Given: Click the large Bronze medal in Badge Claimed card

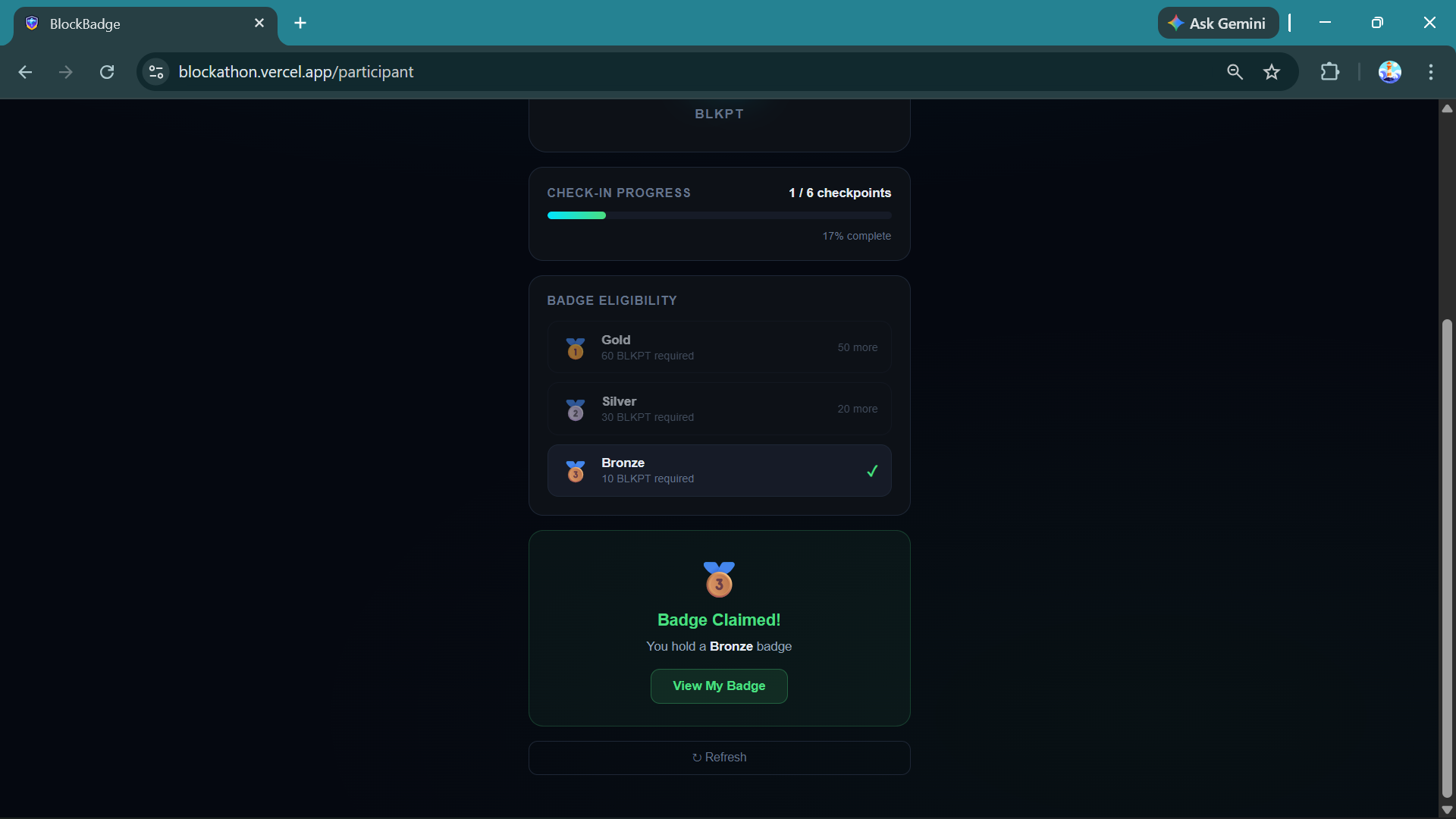Looking at the screenshot, I should (719, 579).
